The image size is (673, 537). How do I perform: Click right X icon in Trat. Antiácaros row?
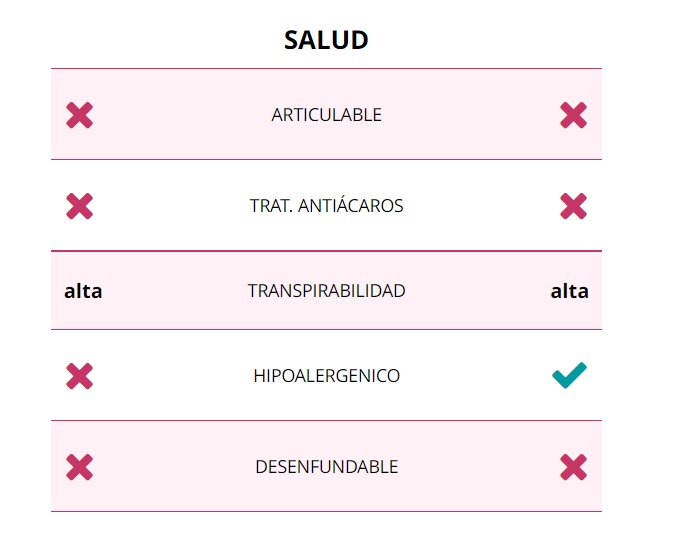pyautogui.click(x=573, y=206)
